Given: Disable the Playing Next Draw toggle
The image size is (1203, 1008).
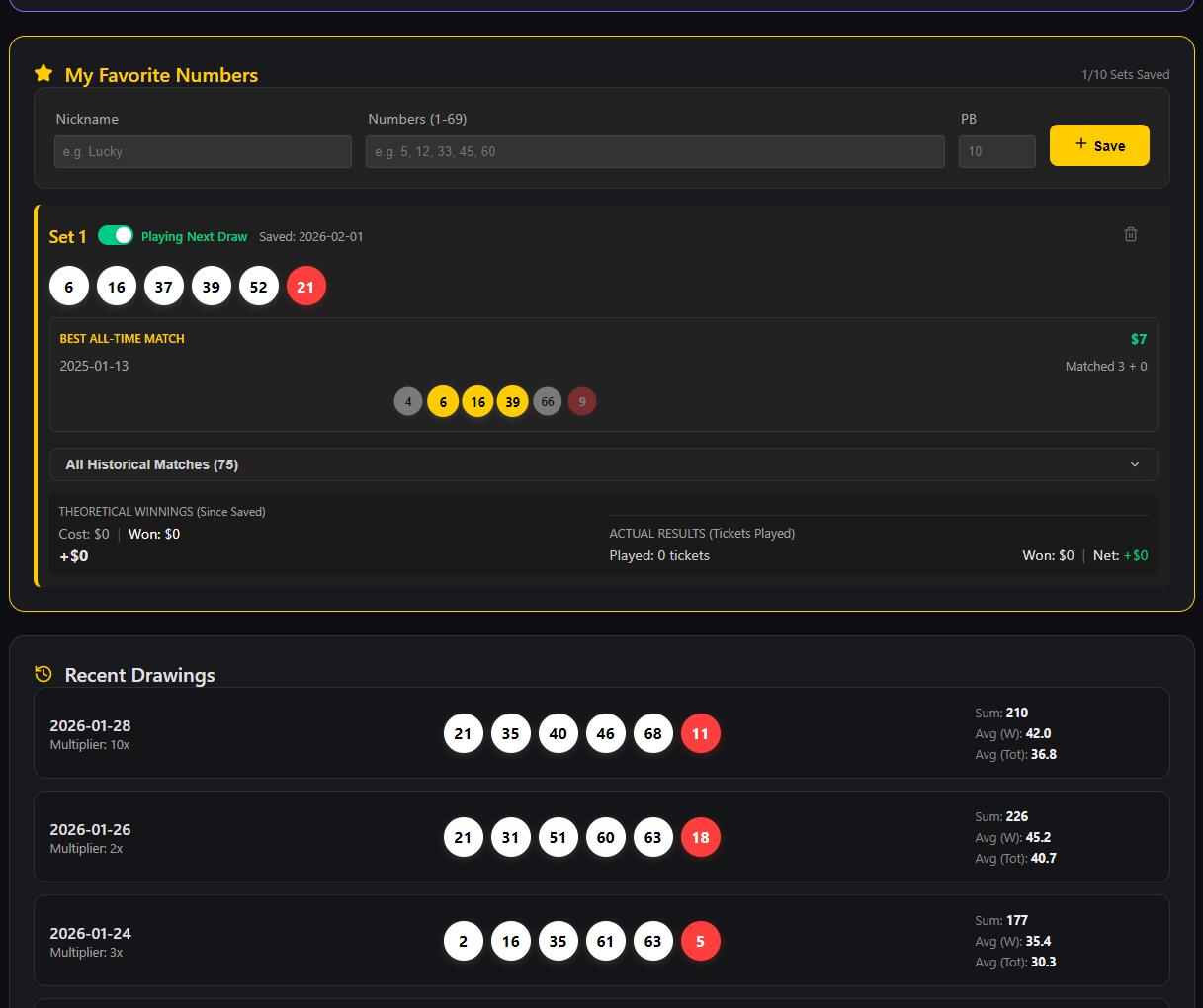Looking at the screenshot, I should (x=116, y=235).
